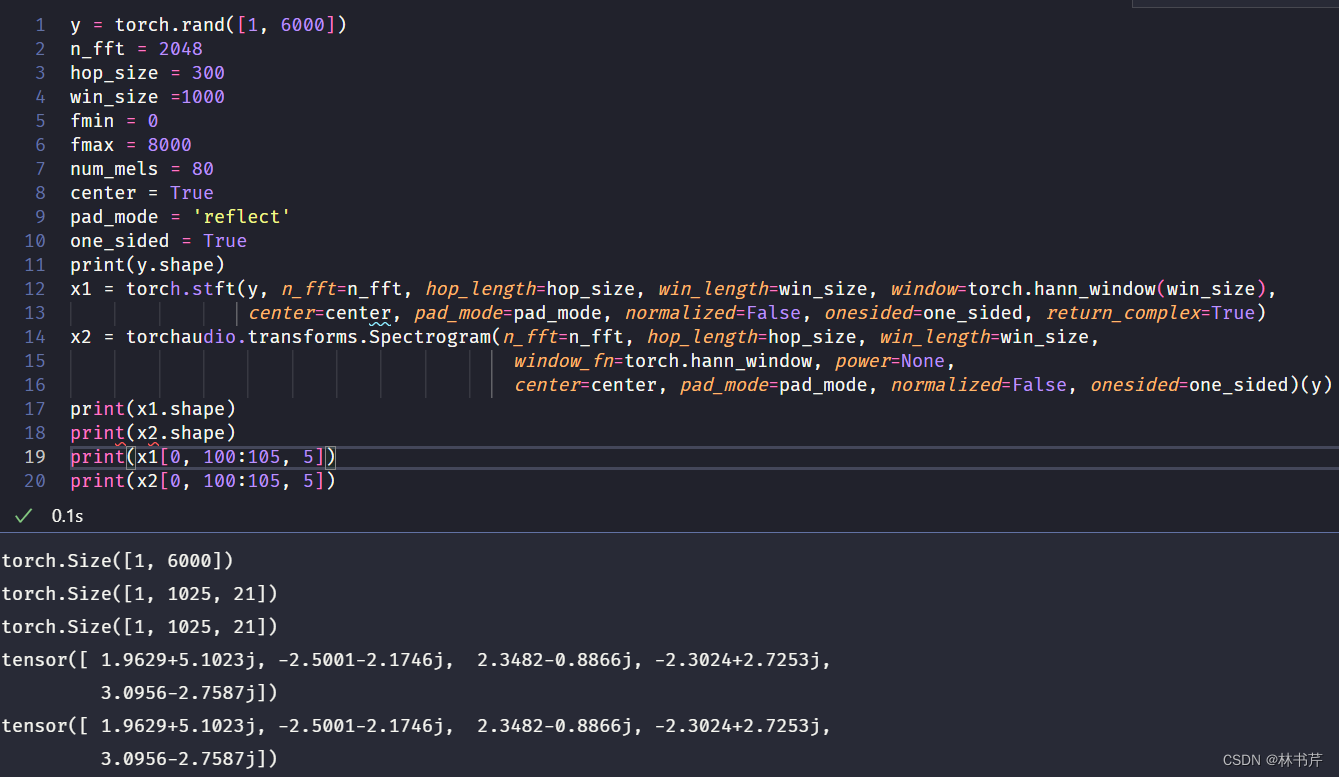Click the 0.1s execution time label
Screen dimensions: 1339x777
(x=68, y=516)
